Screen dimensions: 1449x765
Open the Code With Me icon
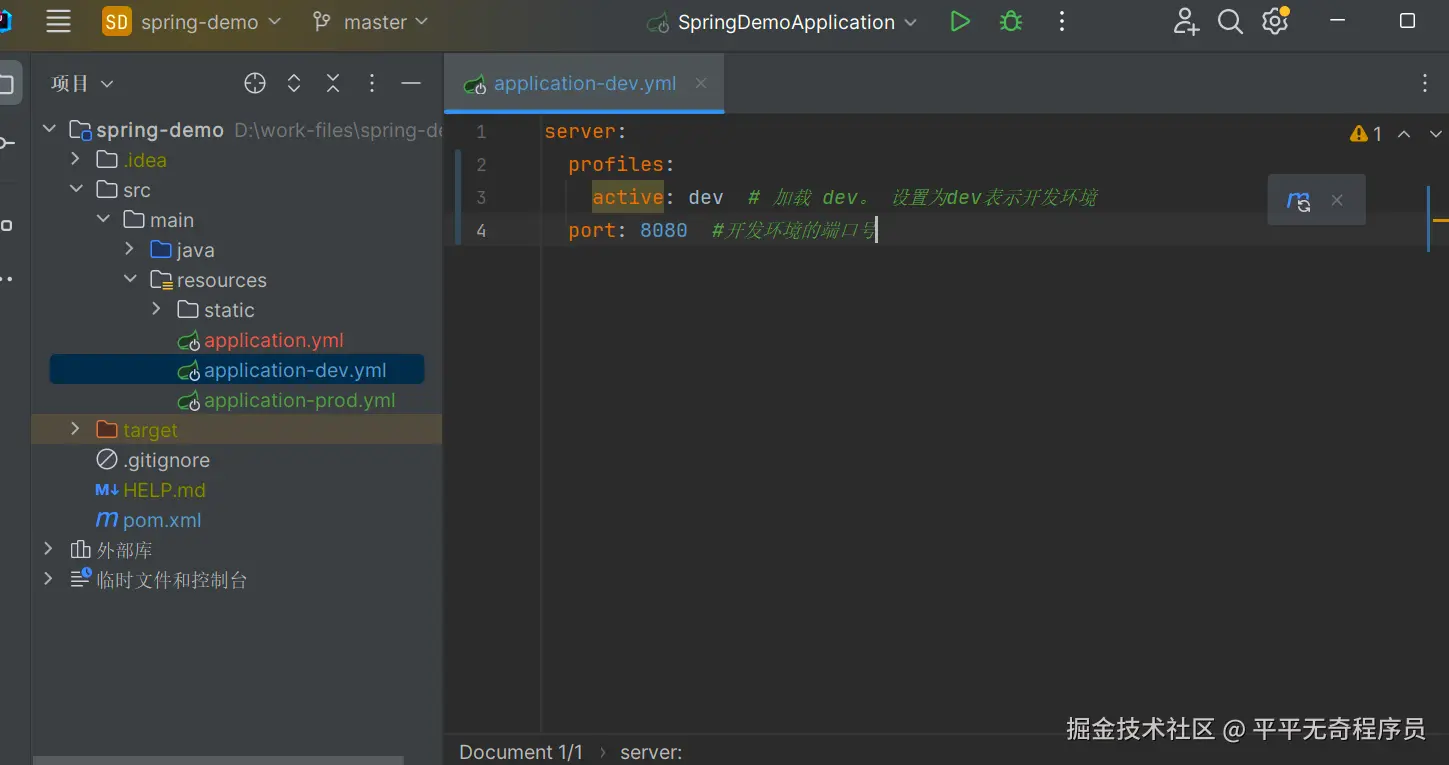tap(1186, 22)
